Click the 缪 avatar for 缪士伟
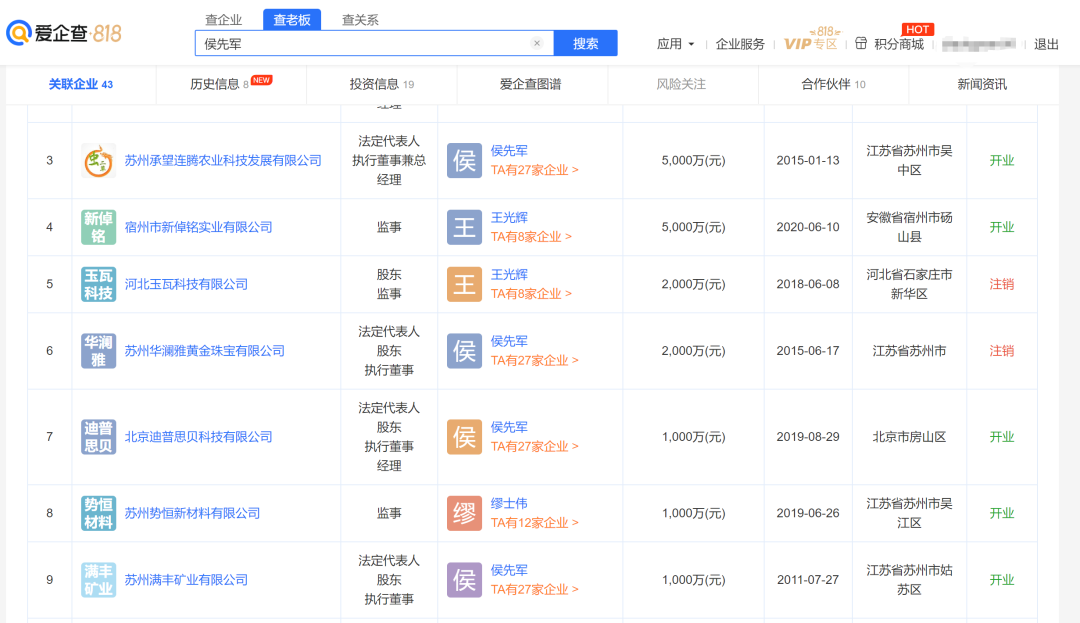The width and height of the screenshot is (1080, 623). [x=464, y=513]
